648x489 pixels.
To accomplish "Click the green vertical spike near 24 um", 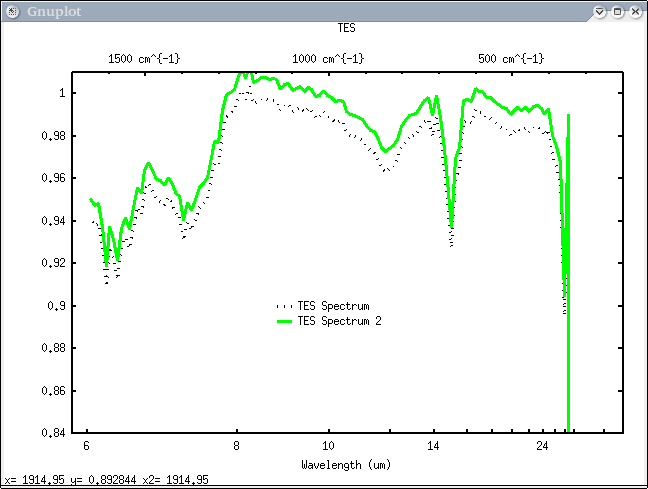I will (x=568, y=274).
